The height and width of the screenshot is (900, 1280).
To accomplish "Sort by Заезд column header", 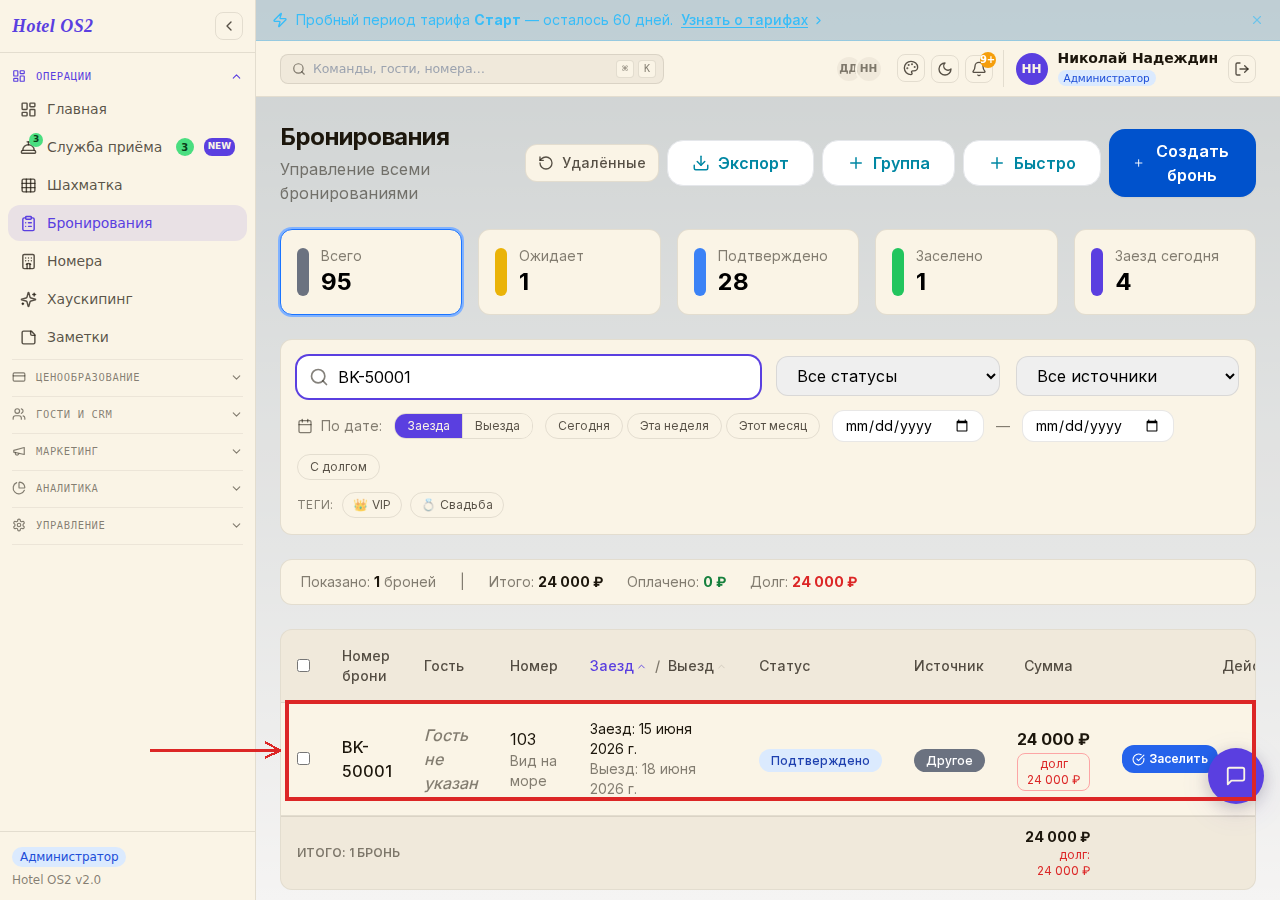I will [617, 666].
